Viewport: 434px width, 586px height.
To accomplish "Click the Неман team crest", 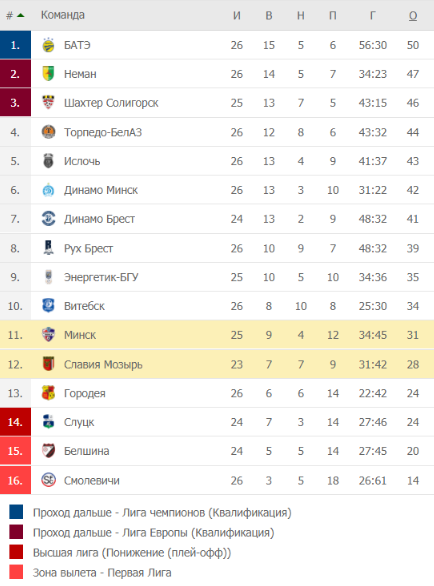I will pyautogui.click(x=48, y=74).
